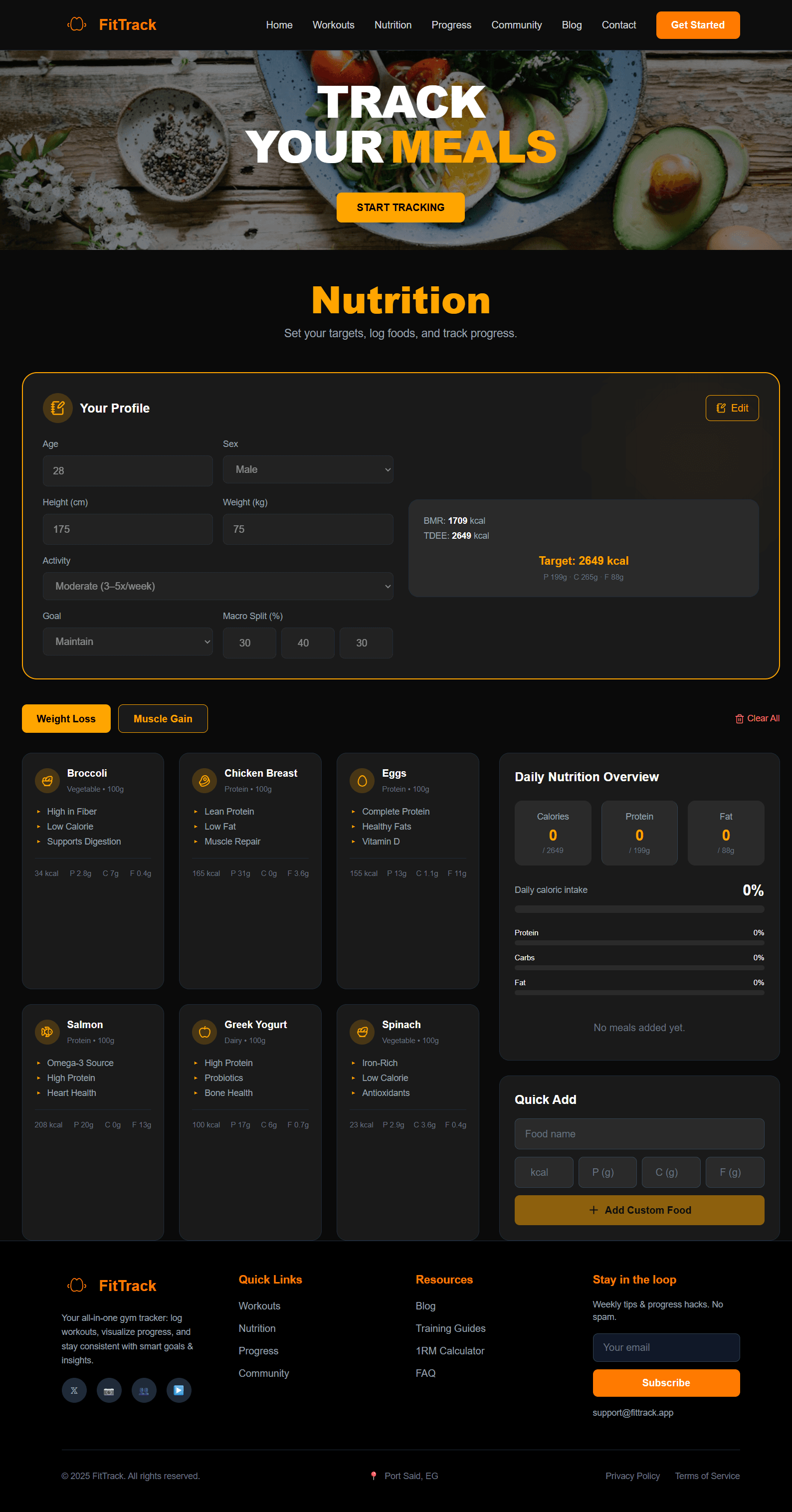Click the Daily caloric intake progress bar

(x=639, y=909)
